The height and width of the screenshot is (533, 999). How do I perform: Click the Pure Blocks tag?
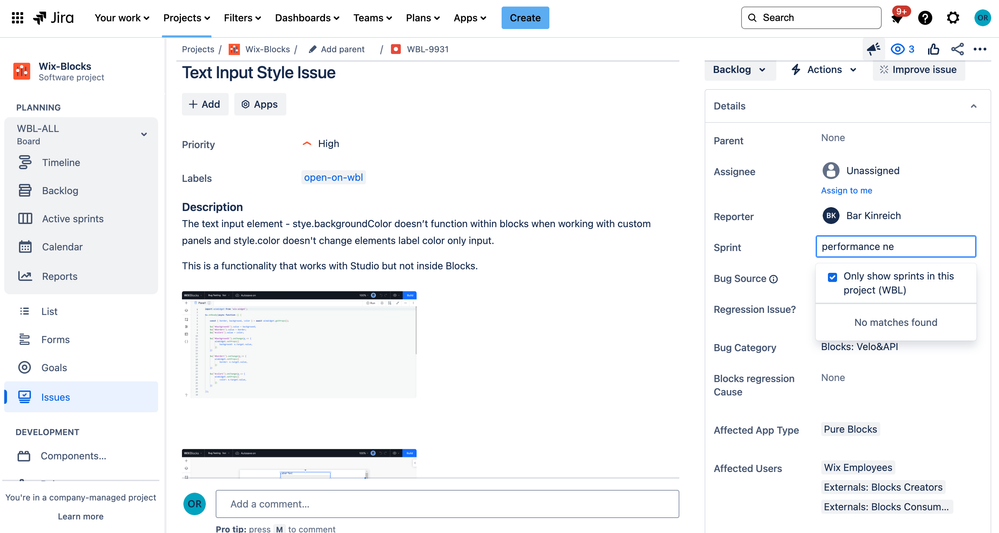coord(851,429)
